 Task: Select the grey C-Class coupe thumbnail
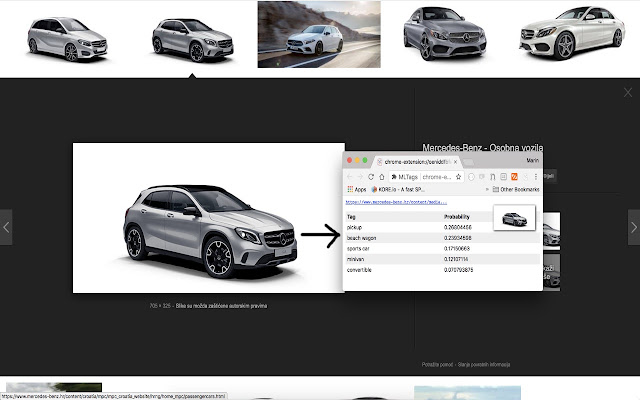444,33
